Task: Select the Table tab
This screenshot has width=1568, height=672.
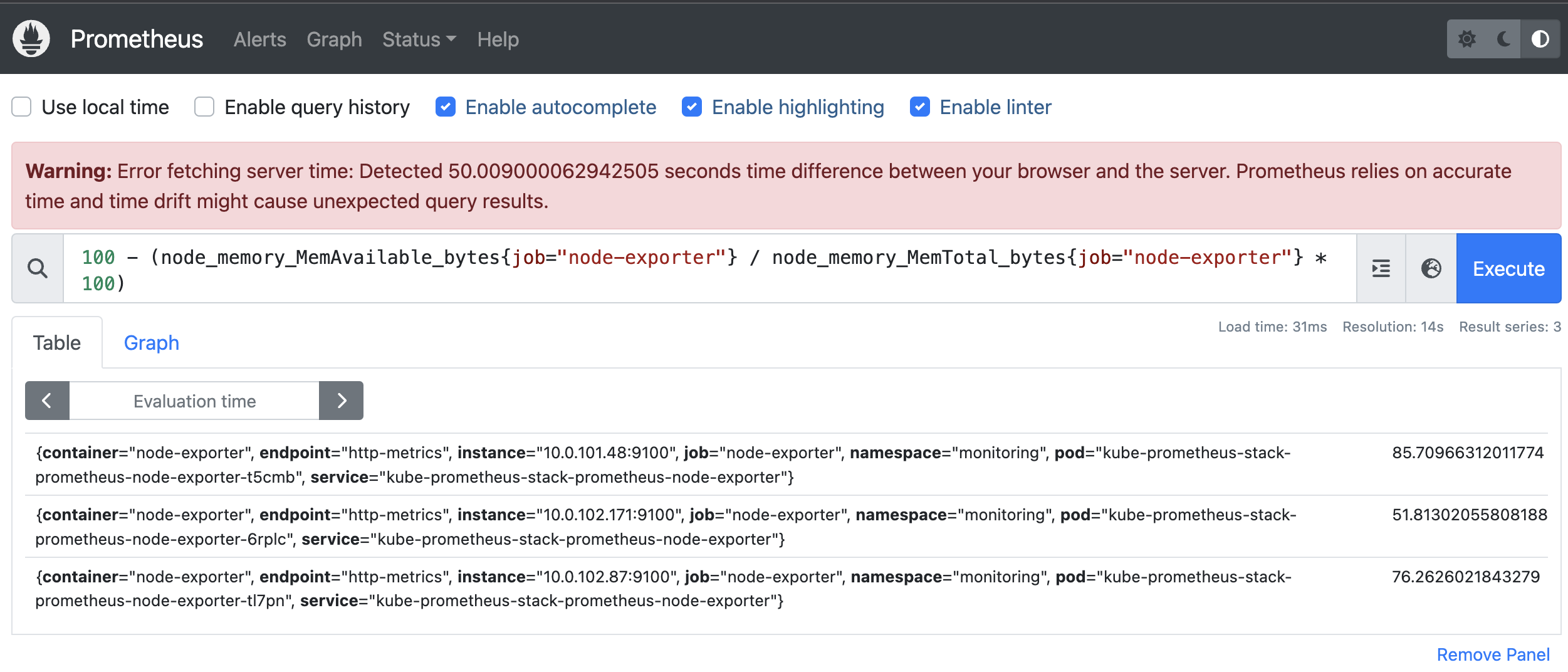Action: (x=57, y=343)
